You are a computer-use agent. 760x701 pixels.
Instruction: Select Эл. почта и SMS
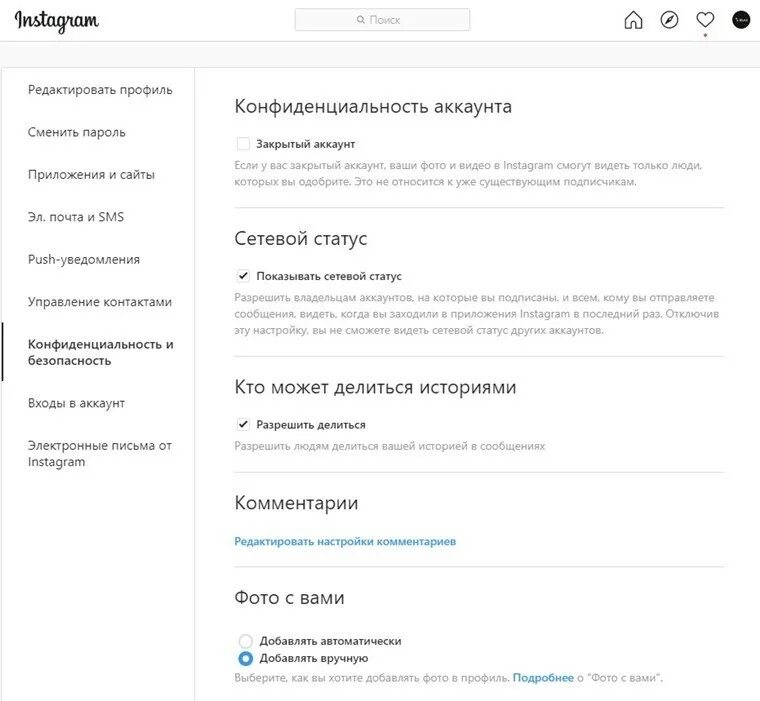point(76,217)
